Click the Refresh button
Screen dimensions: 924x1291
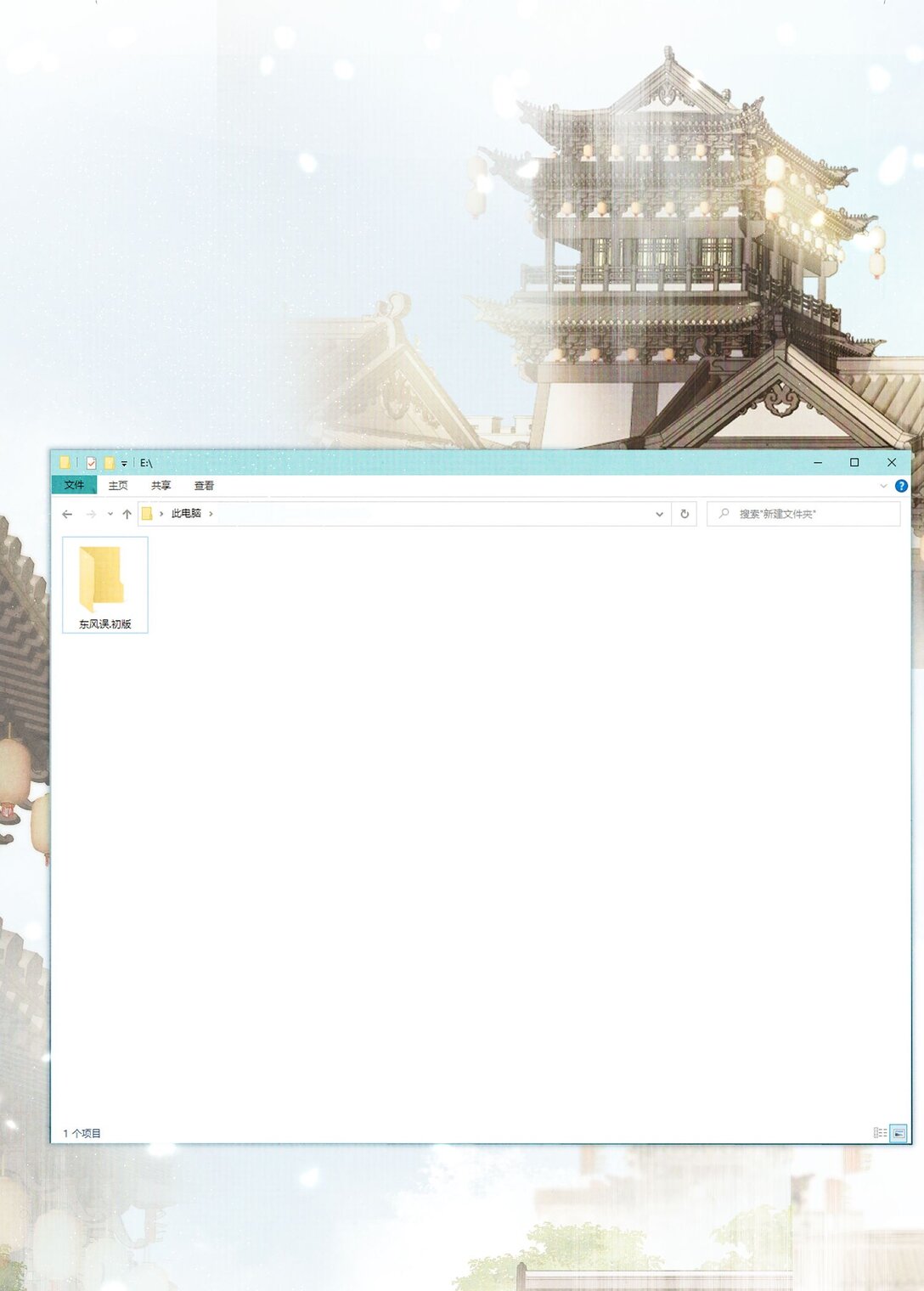(x=685, y=514)
